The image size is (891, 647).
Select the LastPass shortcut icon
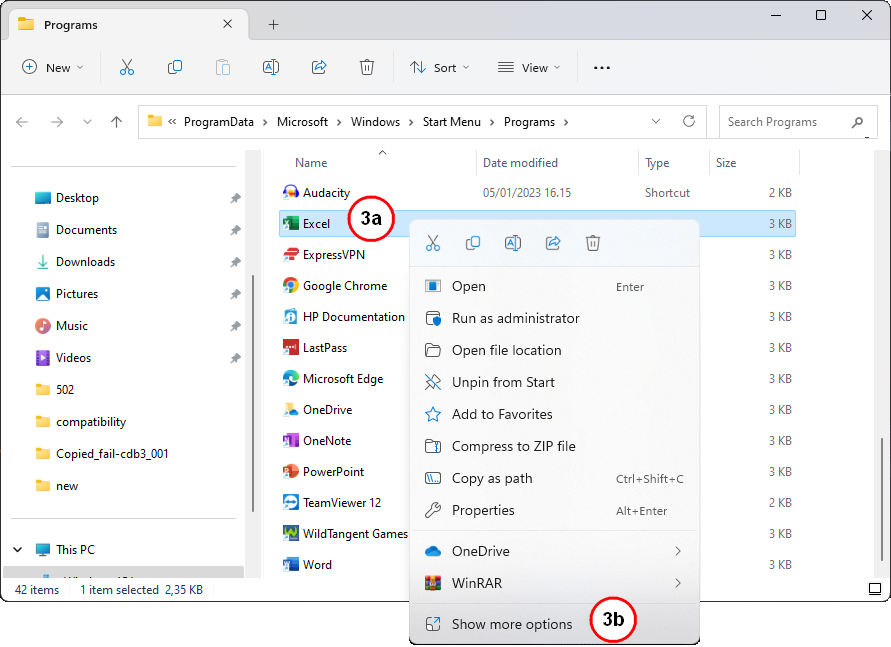[290, 347]
